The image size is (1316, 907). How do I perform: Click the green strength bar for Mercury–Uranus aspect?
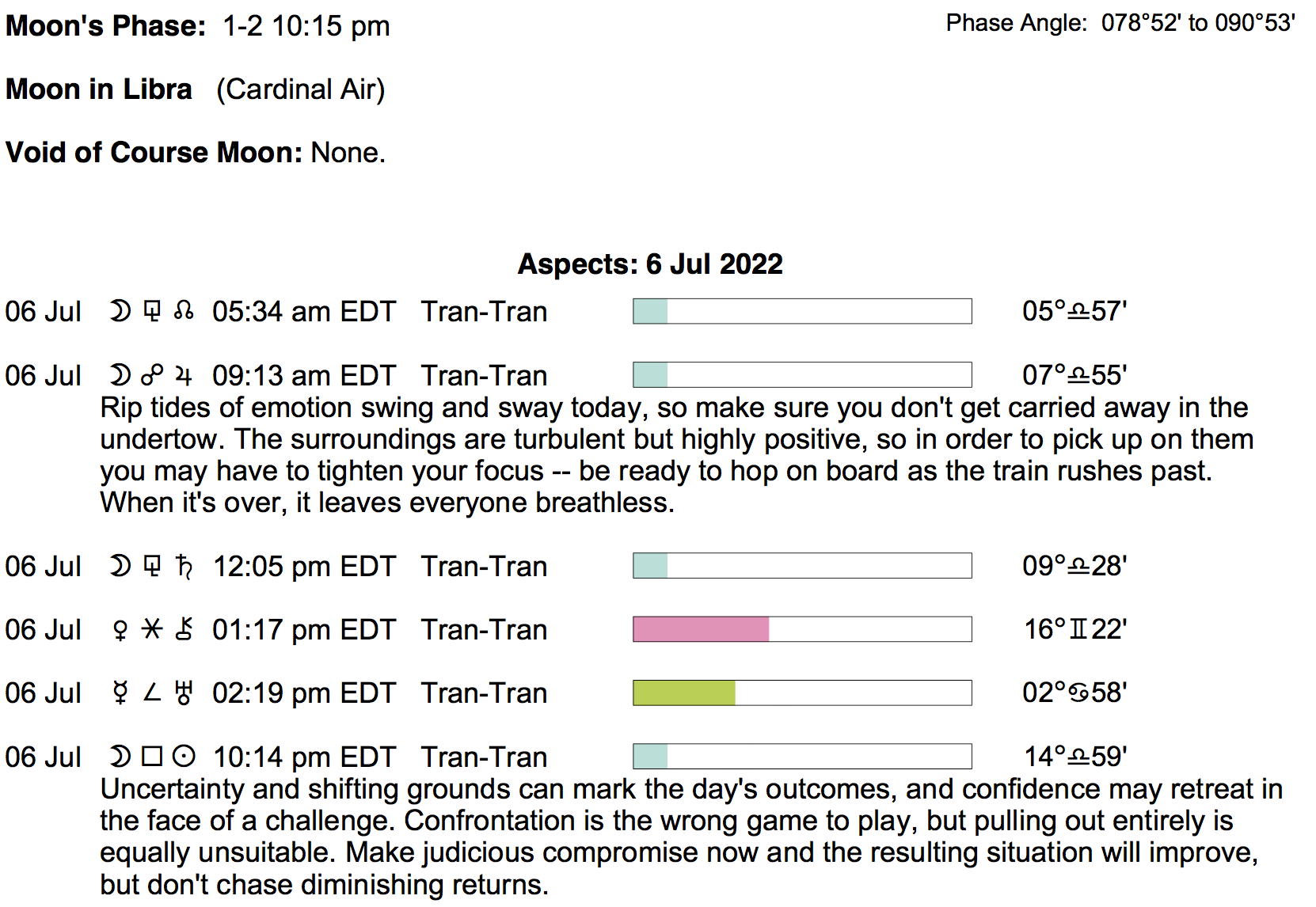pyautogui.click(x=684, y=693)
